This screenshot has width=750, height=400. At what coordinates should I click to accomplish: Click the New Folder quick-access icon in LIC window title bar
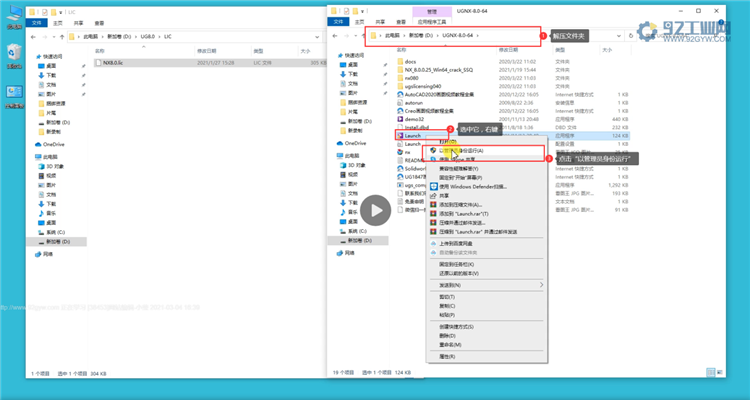coord(53,12)
